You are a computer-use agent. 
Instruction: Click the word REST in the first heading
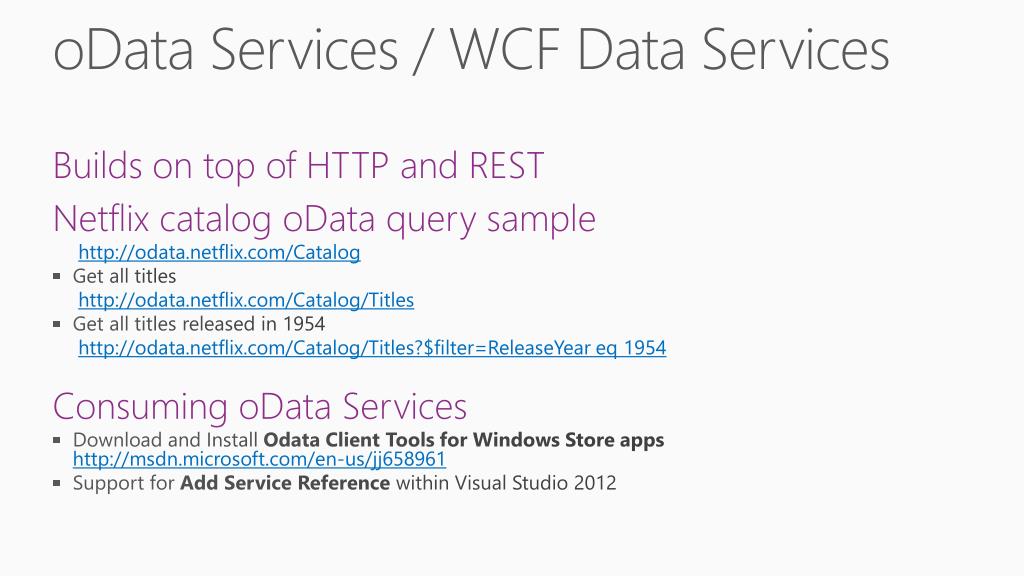[507, 166]
